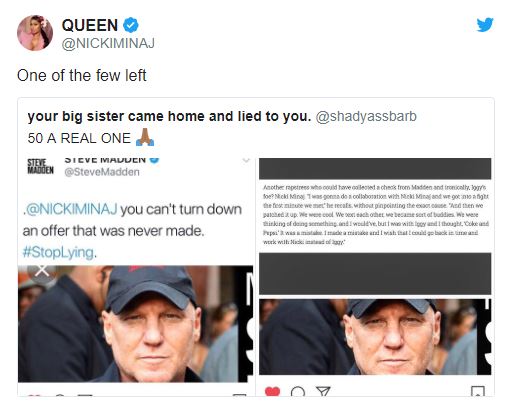Click the article text excerpt screenshot
The height and width of the screenshot is (406, 511).
(375, 215)
